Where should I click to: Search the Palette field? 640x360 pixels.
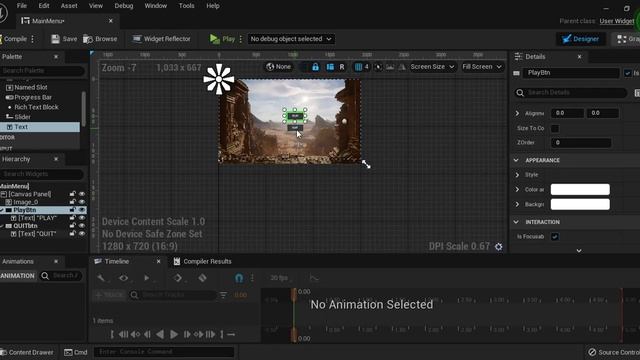42,71
